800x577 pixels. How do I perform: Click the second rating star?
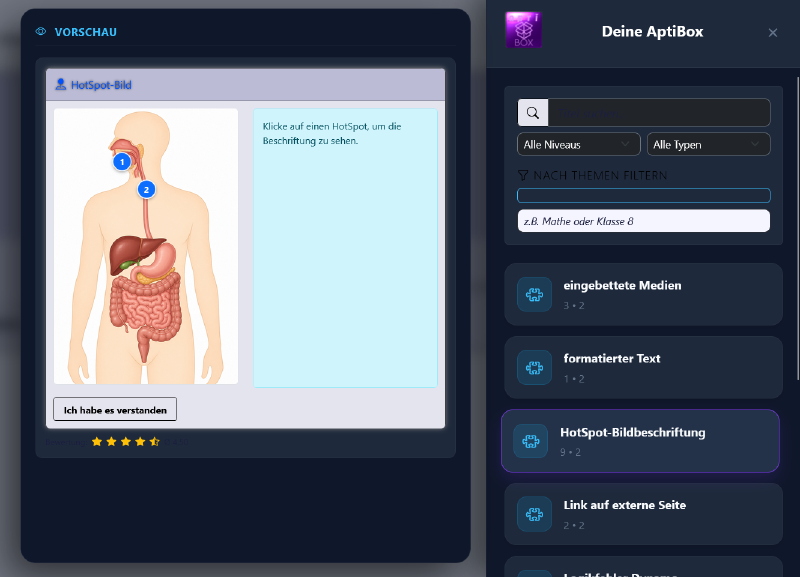111,442
